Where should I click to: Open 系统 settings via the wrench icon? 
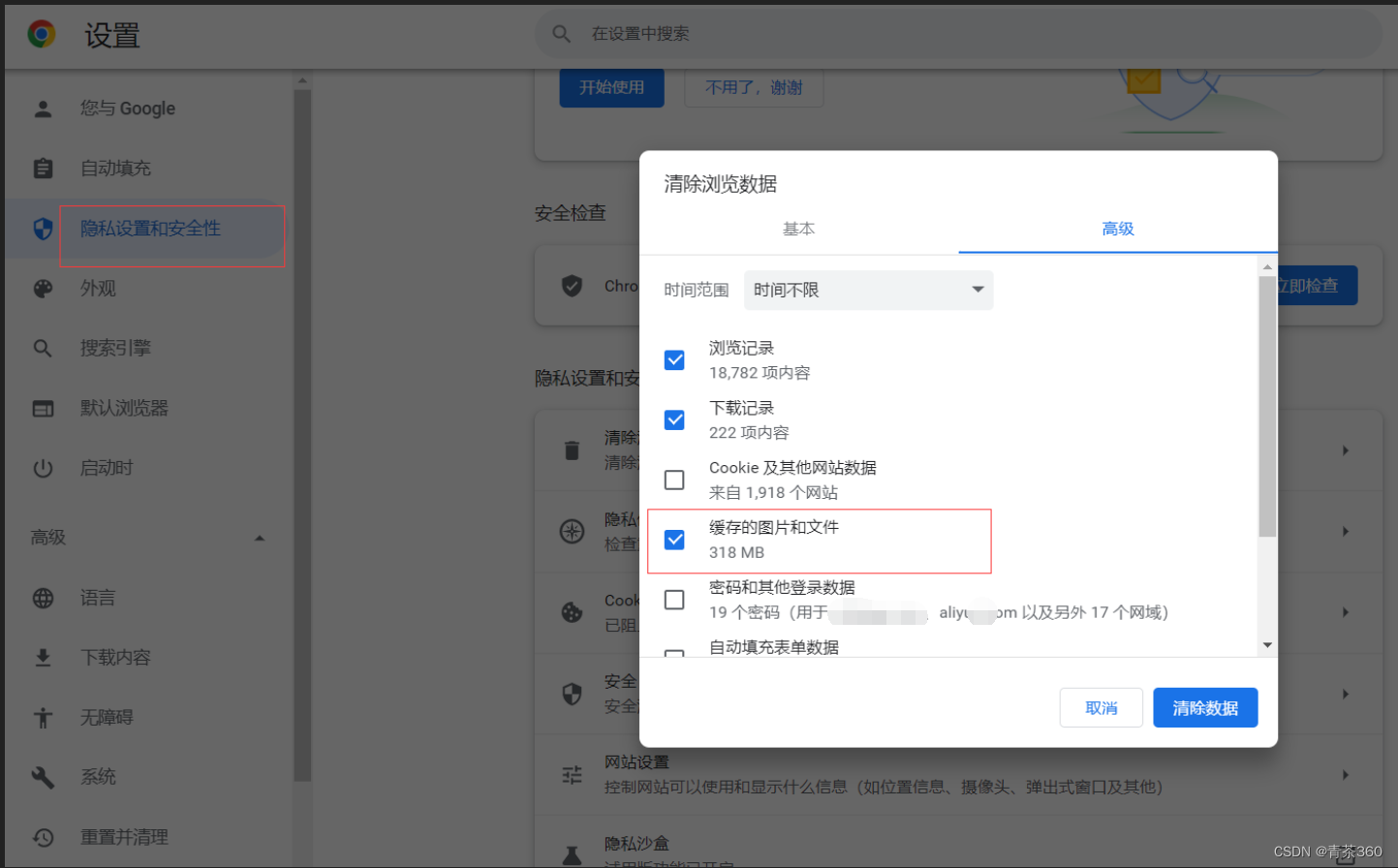point(44,776)
